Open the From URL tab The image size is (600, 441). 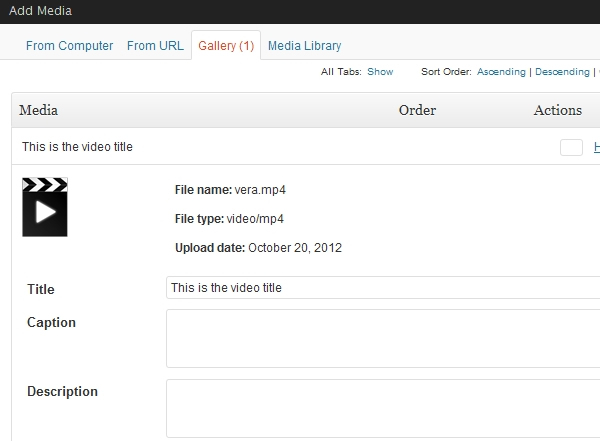click(155, 46)
